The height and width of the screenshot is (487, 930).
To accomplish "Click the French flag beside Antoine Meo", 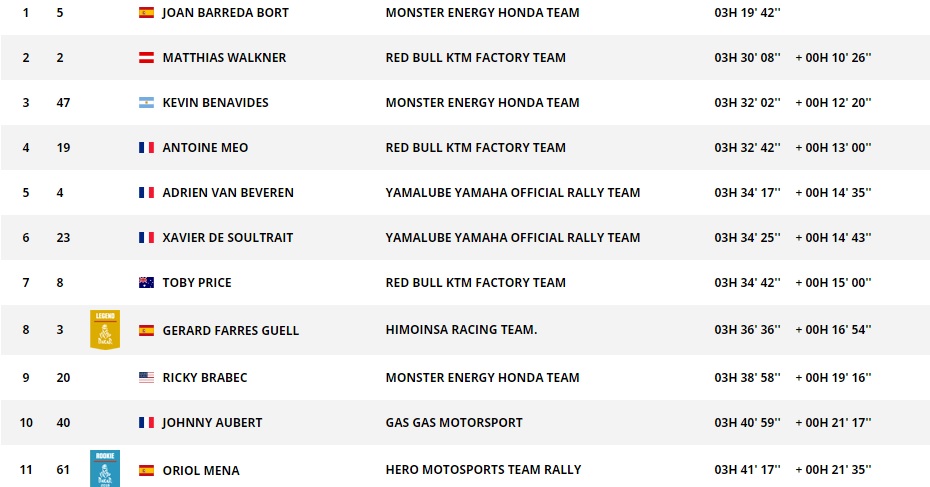I will coord(146,148).
